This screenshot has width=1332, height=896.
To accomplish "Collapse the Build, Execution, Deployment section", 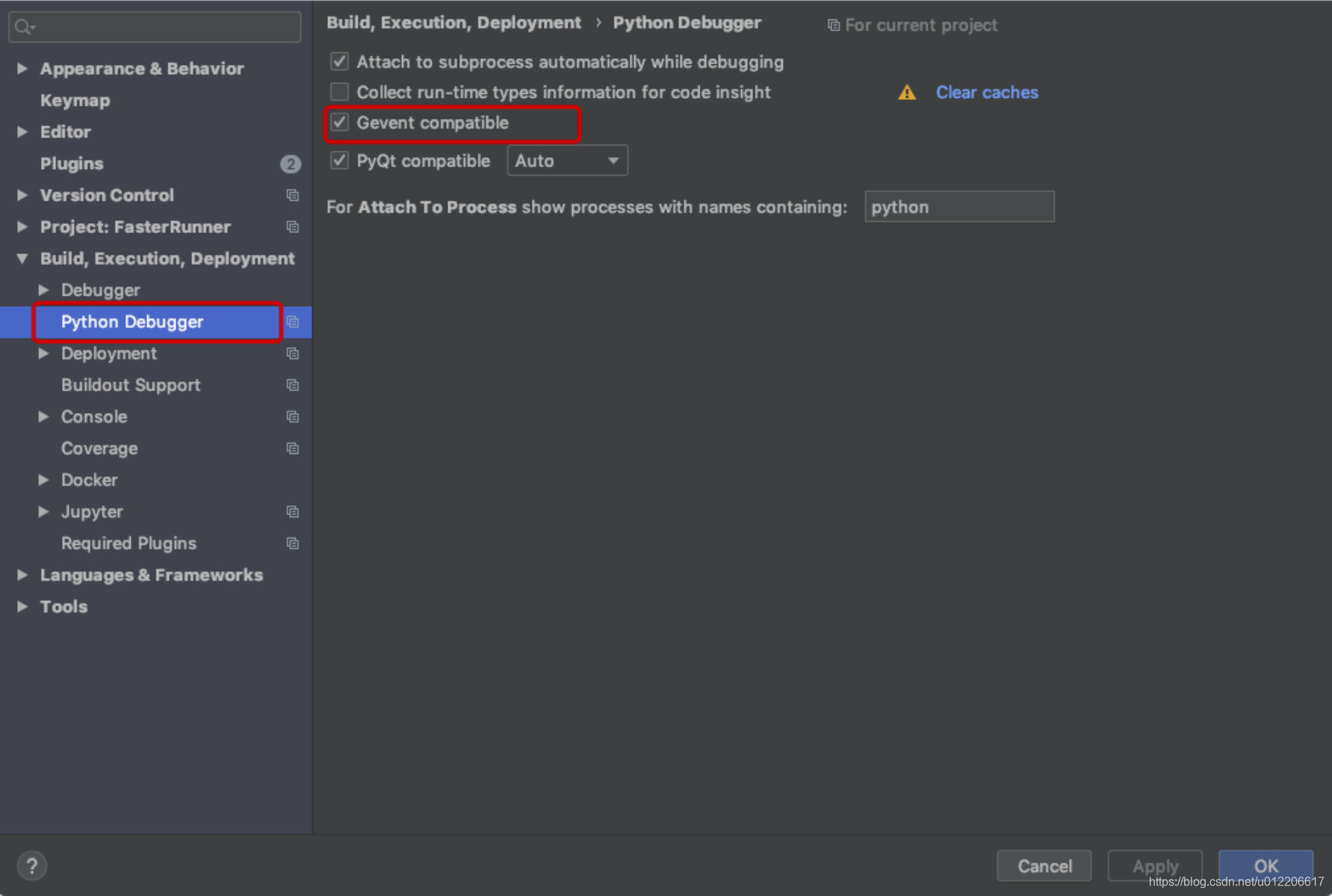I will (x=22, y=258).
